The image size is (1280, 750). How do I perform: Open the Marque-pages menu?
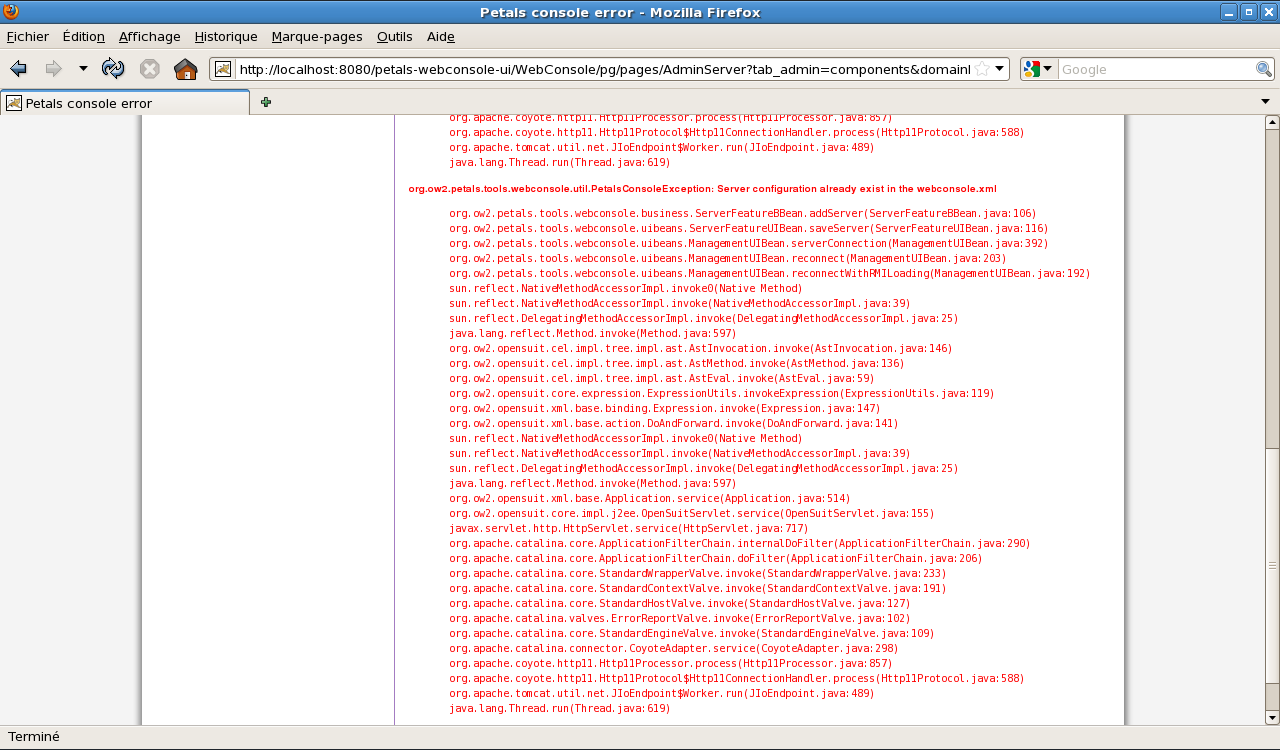click(316, 37)
